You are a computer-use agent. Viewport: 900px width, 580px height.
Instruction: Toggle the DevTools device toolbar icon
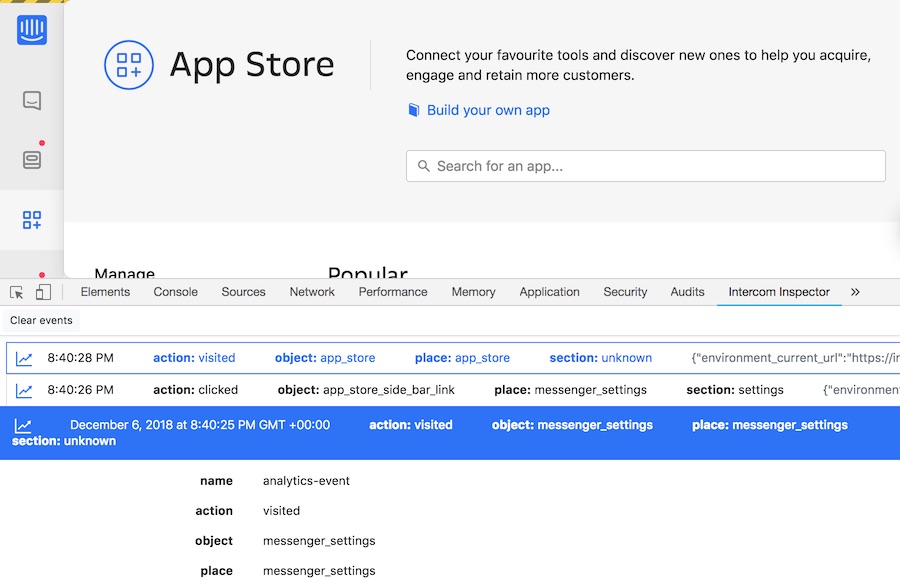coord(43,292)
